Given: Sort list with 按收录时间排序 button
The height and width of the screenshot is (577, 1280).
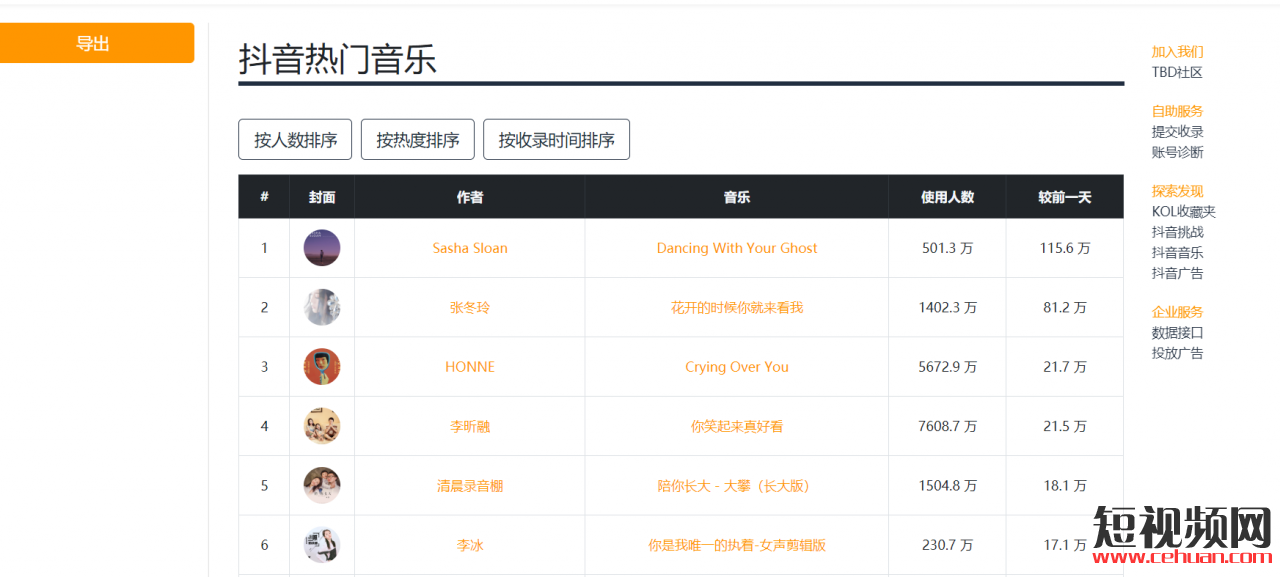Looking at the screenshot, I should tap(556, 140).
